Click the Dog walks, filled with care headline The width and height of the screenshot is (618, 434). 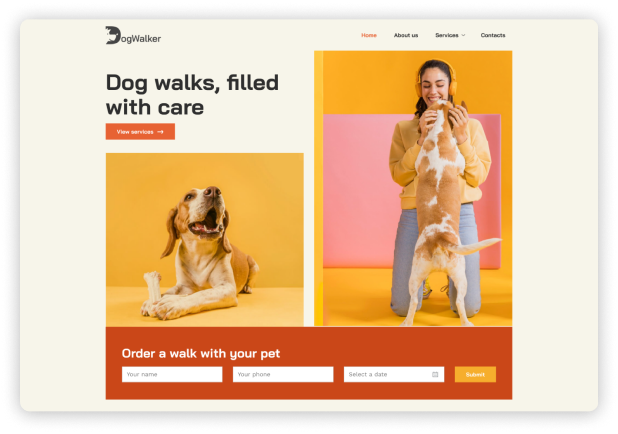coord(192,95)
